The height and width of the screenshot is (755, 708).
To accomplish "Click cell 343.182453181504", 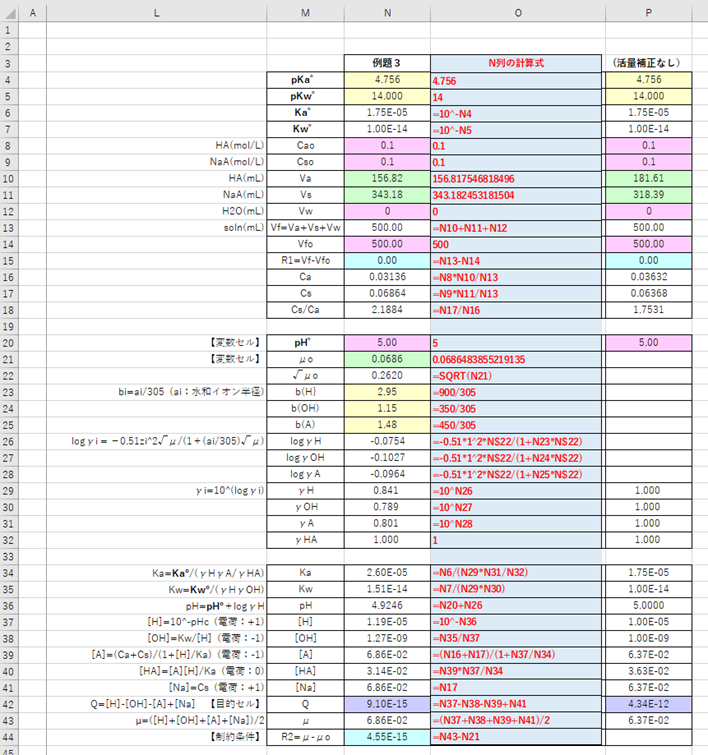I will click(x=516, y=195).
